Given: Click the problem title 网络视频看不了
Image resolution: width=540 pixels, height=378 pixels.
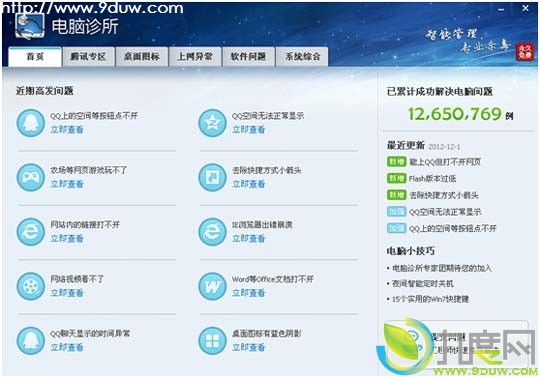Looking at the screenshot, I should point(77,279).
